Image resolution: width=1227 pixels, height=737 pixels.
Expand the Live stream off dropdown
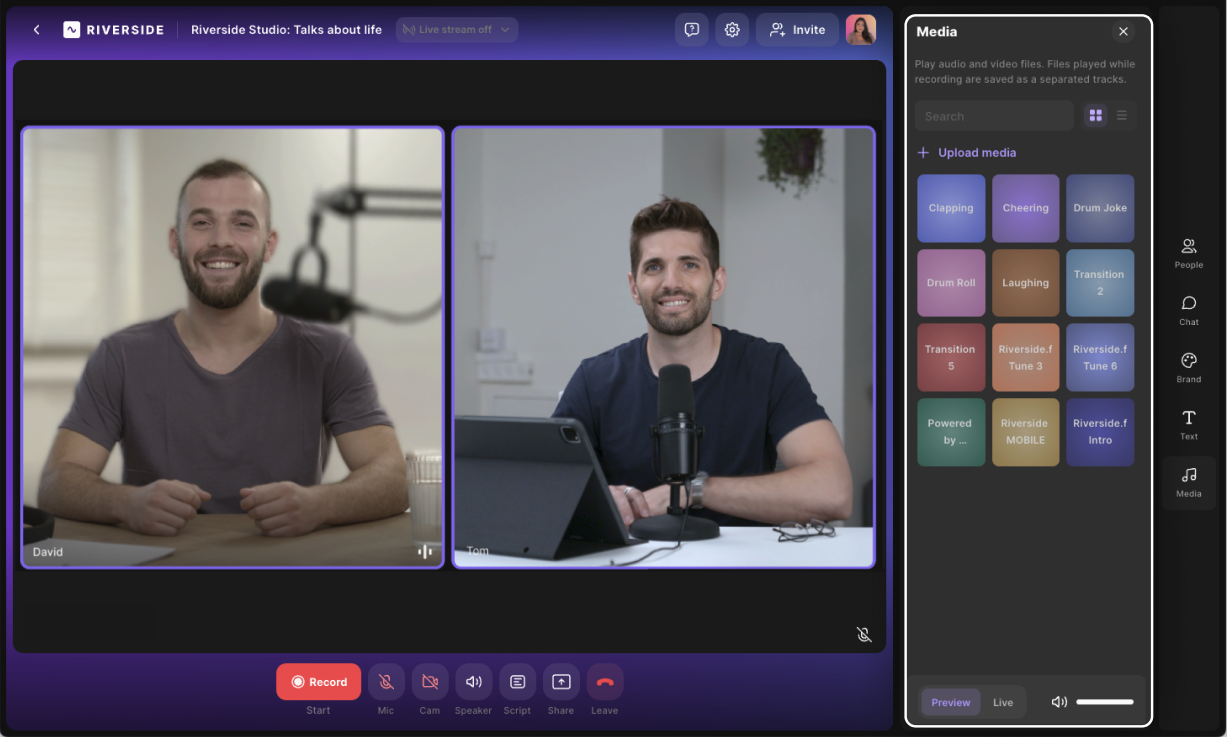pos(457,30)
